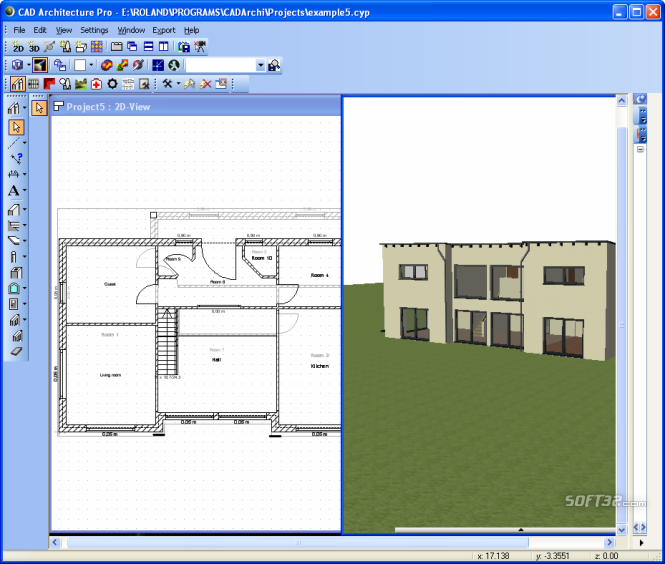Viewport: 665px width, 564px height.
Task: Open the Settings menu
Action: (94, 30)
